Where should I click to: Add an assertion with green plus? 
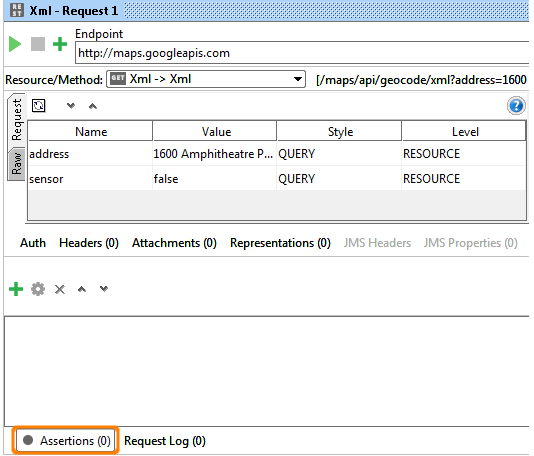pyautogui.click(x=16, y=289)
